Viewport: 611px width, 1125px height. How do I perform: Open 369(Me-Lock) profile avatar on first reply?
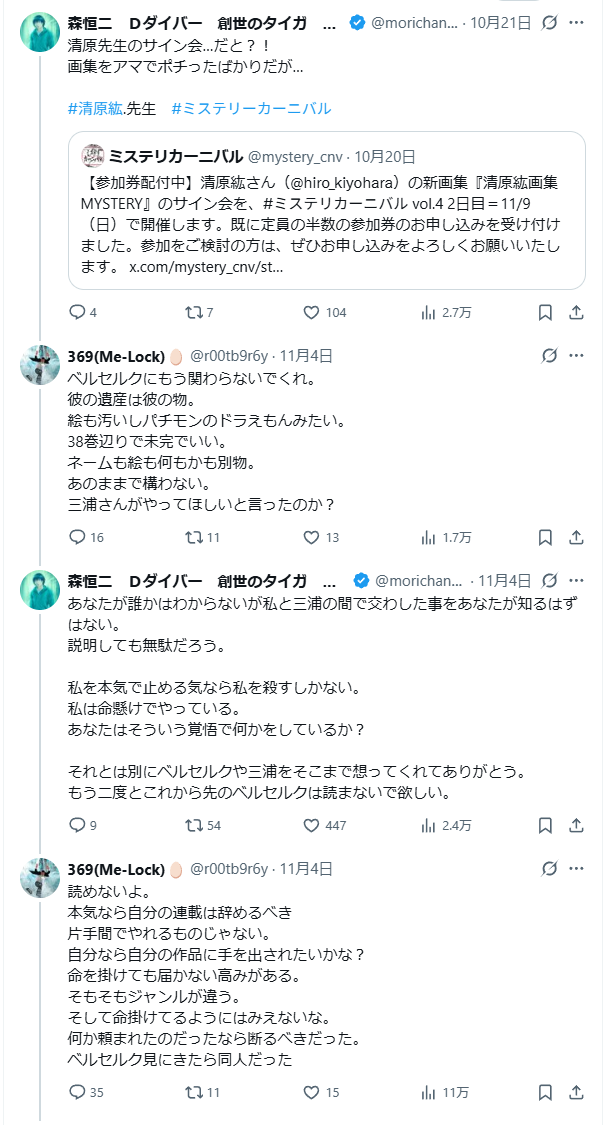click(x=41, y=366)
